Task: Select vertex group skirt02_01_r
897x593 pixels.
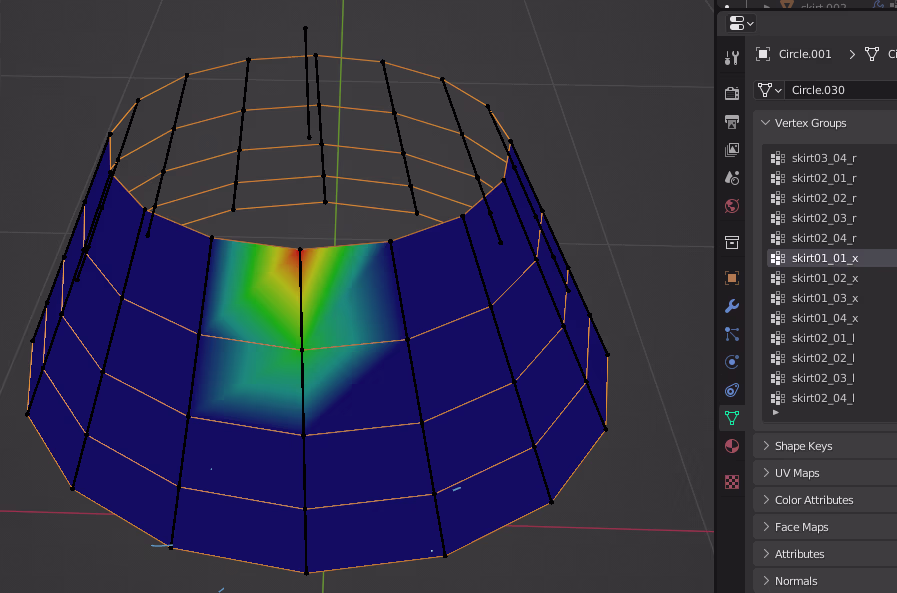Action: 832,178
